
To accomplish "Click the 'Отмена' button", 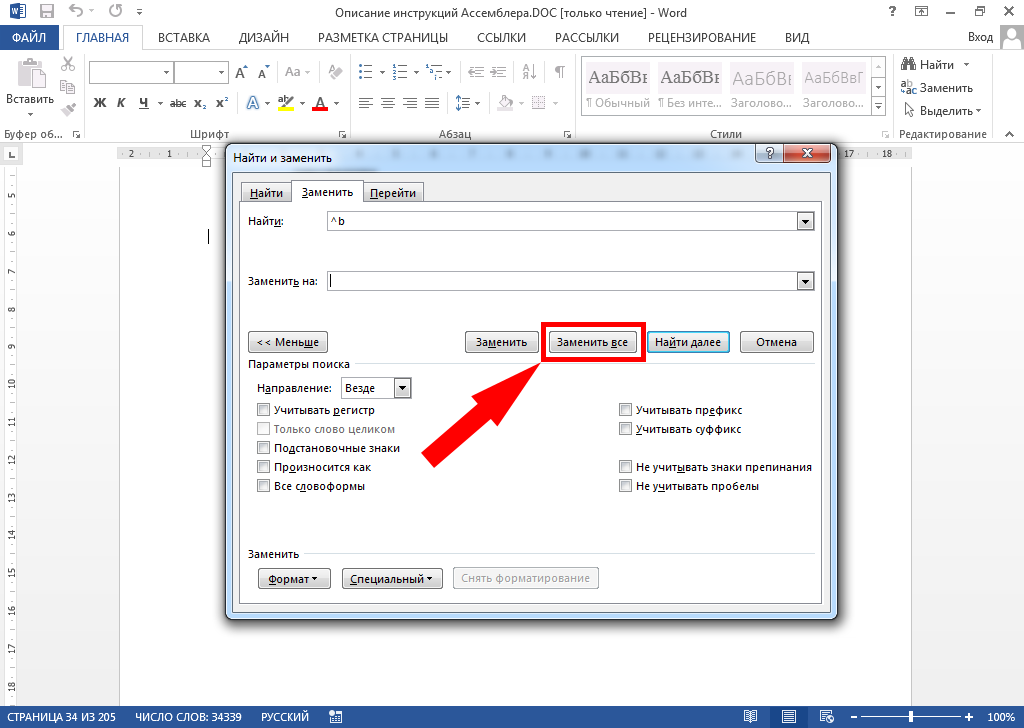I will (x=776, y=342).
